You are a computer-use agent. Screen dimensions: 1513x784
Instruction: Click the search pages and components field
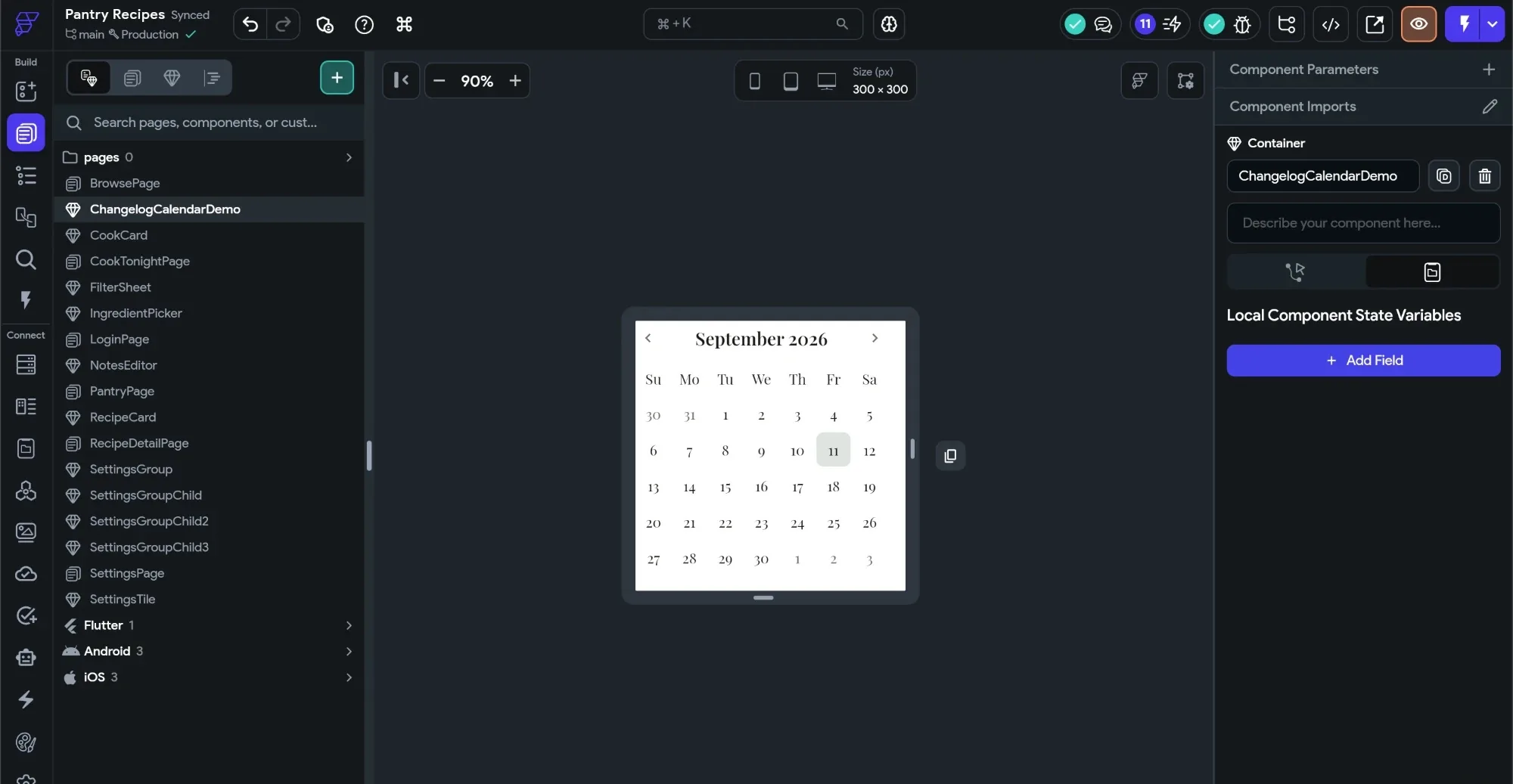coord(210,122)
